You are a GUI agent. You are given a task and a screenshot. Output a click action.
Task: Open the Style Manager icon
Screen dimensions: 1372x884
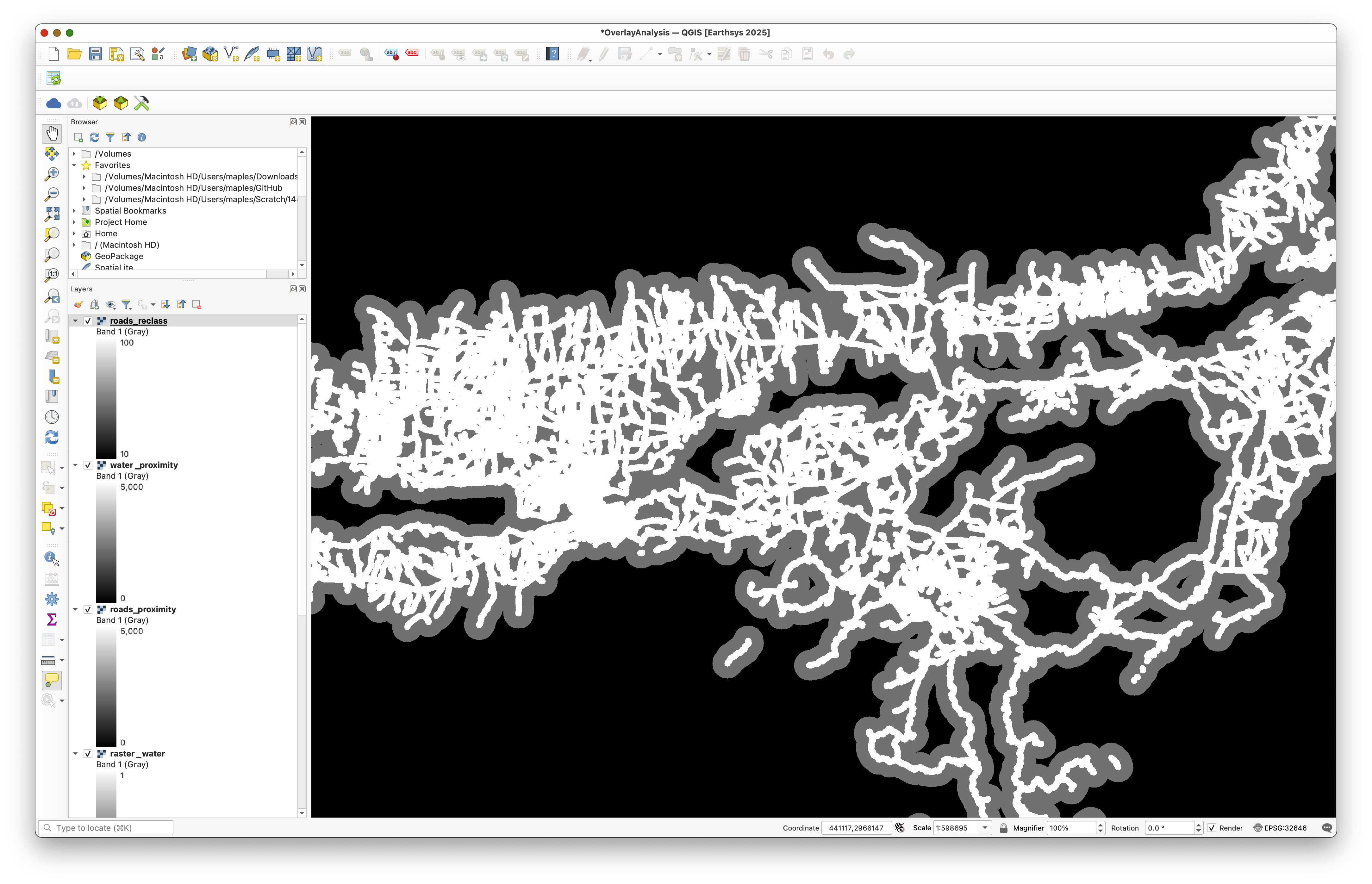[x=158, y=54]
